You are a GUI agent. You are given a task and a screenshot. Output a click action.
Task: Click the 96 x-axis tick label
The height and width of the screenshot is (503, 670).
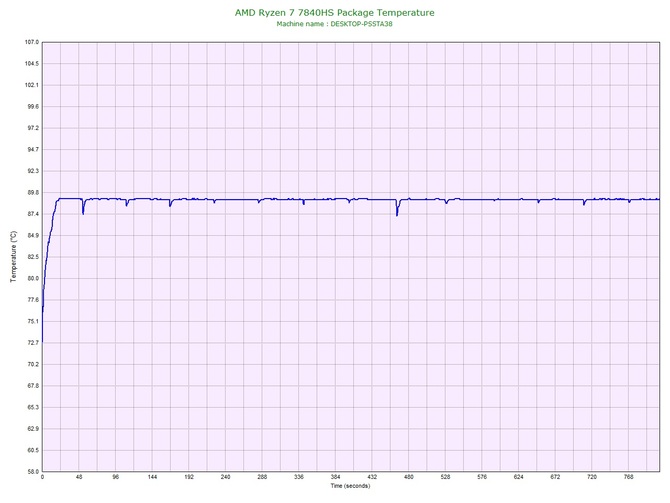pos(116,477)
